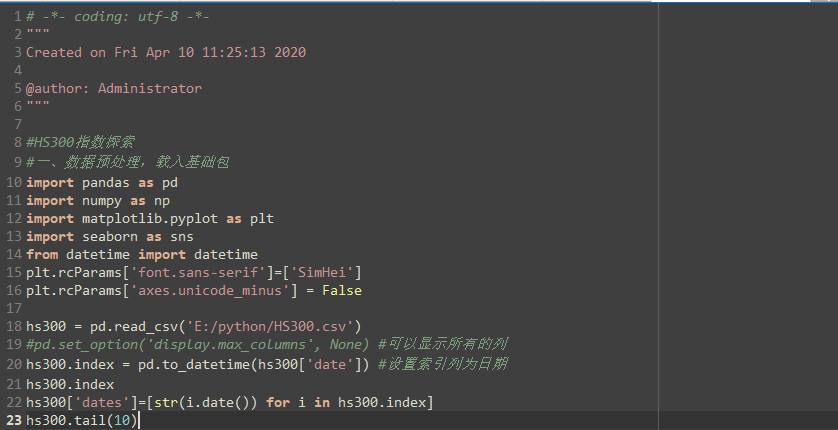838x430 pixels.
Task: Click the '# -*- coding: utf-8 -*-' comment
Action: (118, 16)
